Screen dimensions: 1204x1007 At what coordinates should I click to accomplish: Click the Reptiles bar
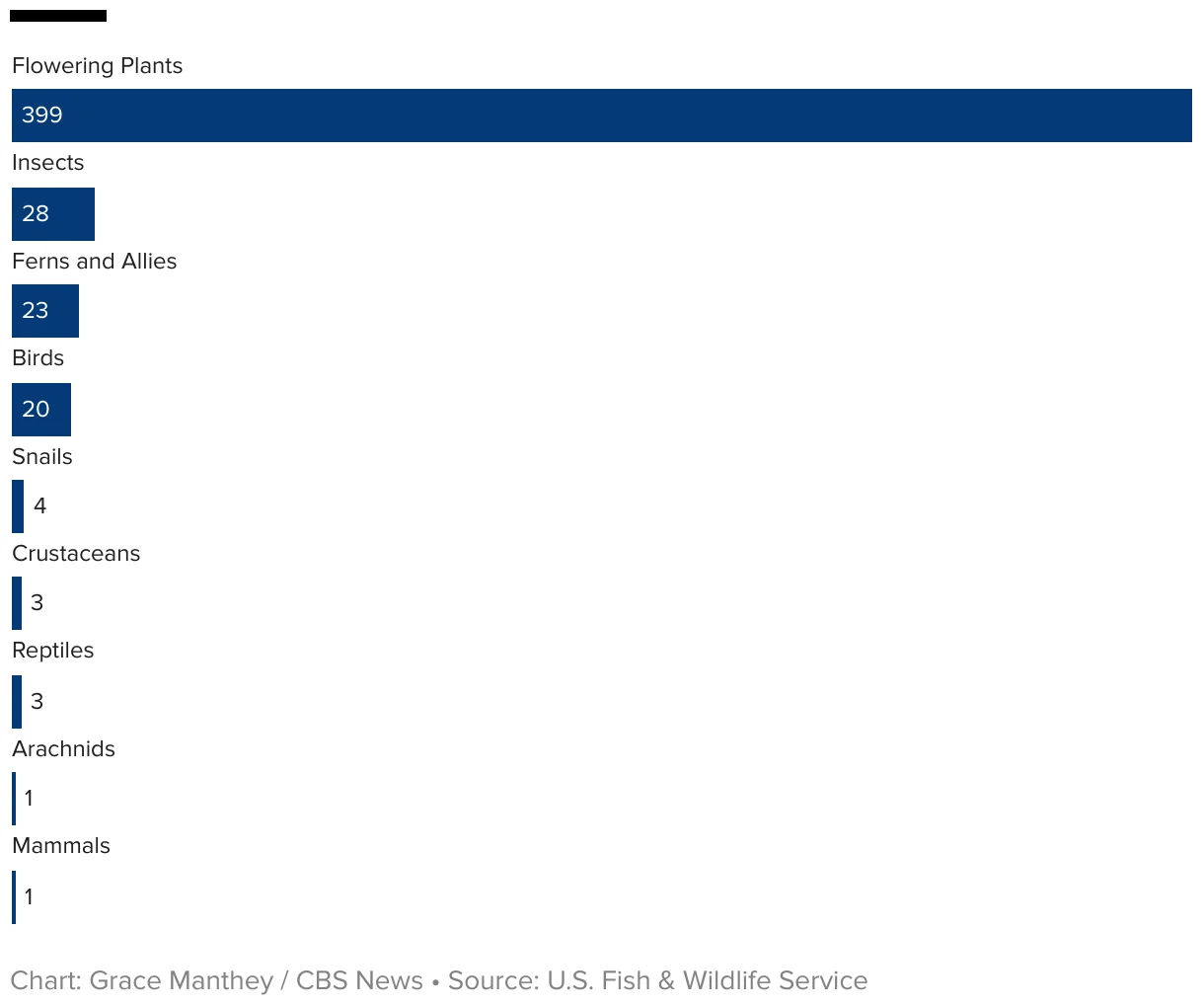pos(17,702)
